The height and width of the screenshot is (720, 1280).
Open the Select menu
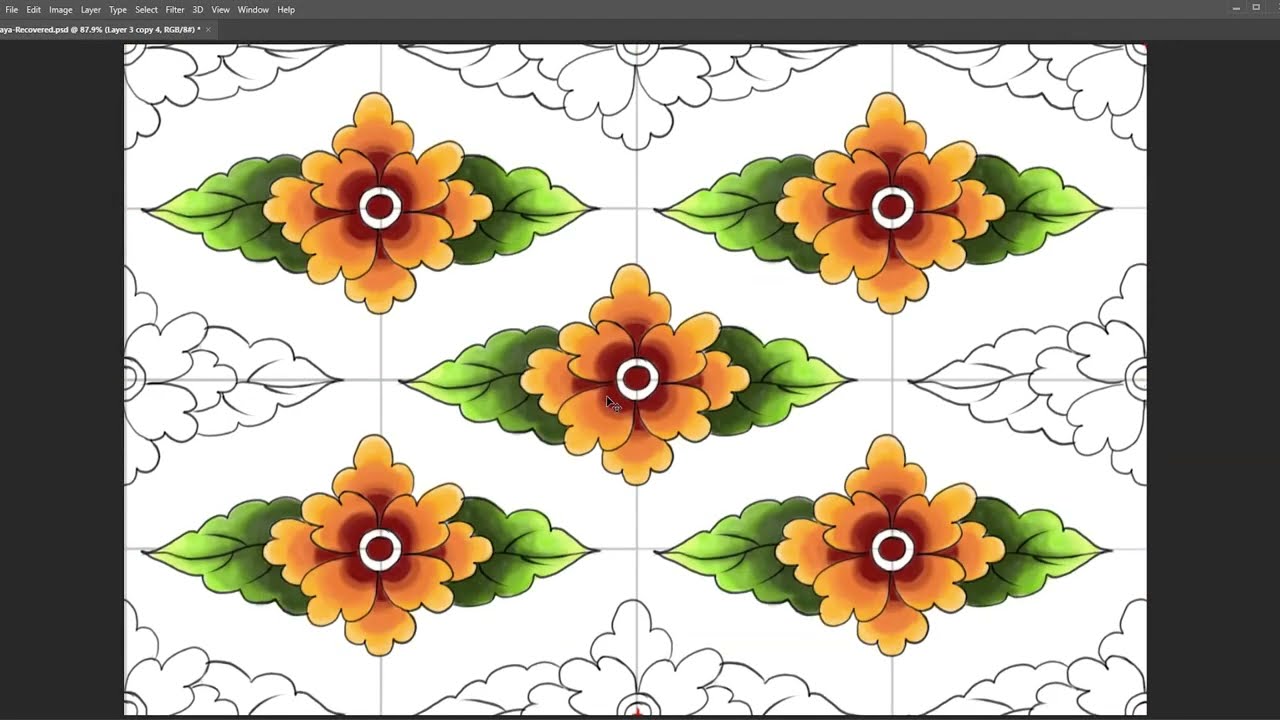click(x=146, y=9)
